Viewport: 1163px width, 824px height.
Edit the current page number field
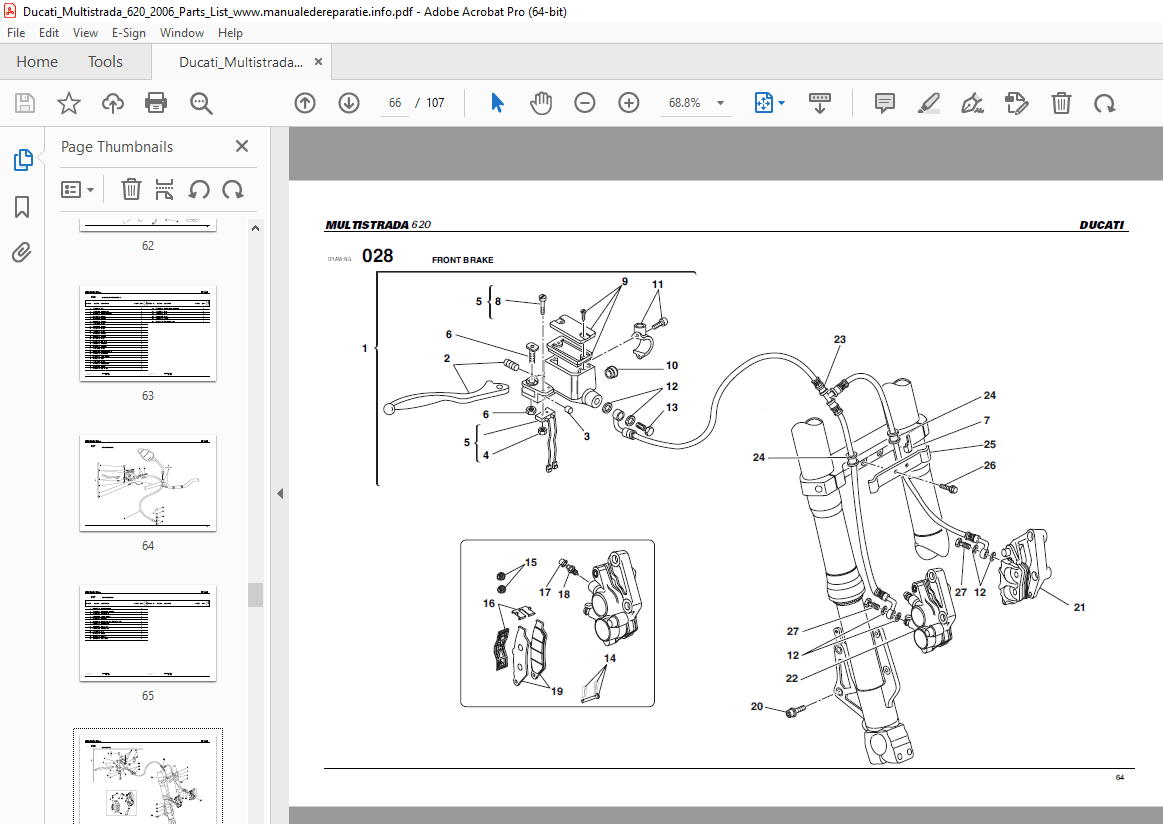(x=394, y=102)
